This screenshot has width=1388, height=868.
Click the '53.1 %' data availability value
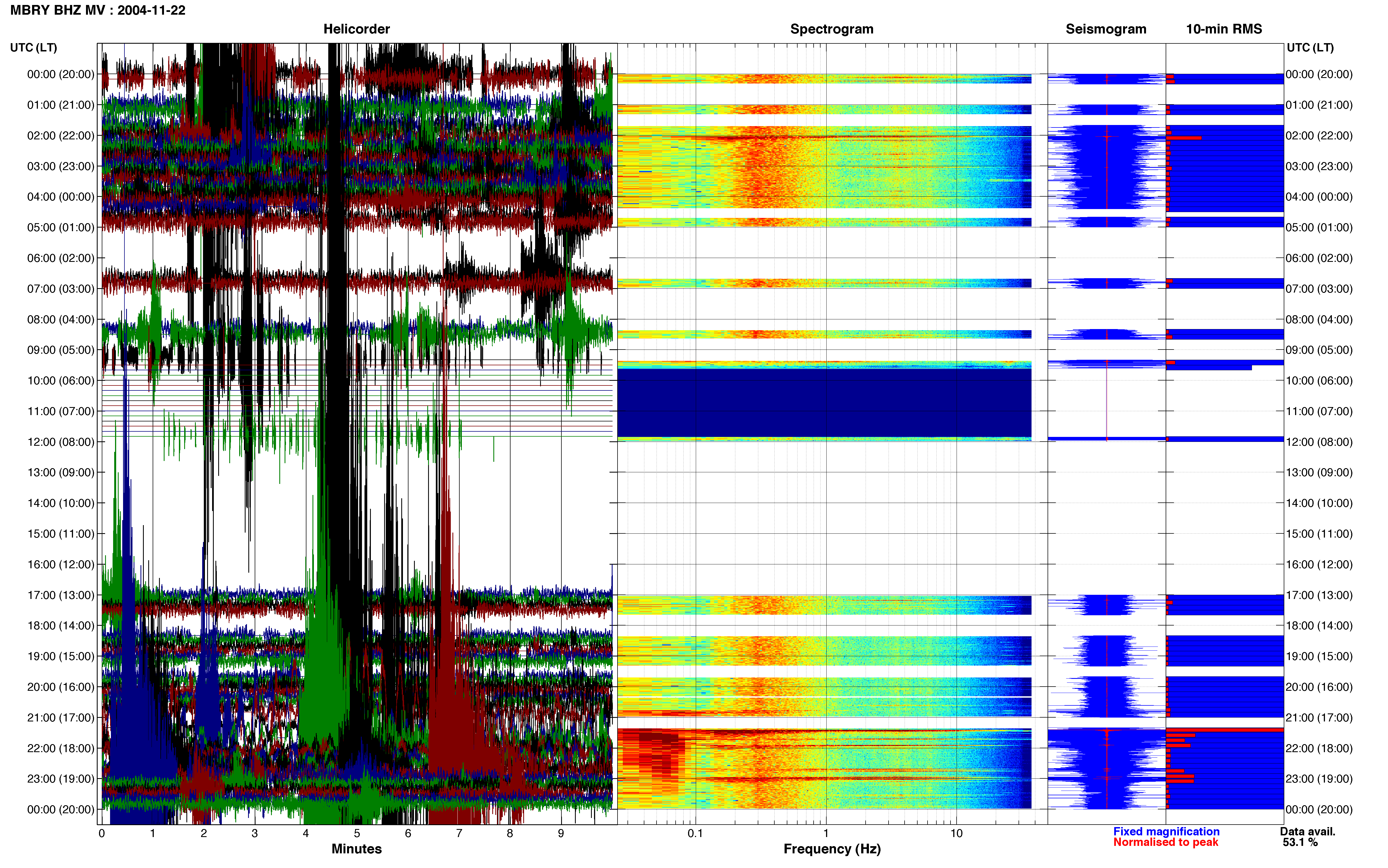point(1300,842)
